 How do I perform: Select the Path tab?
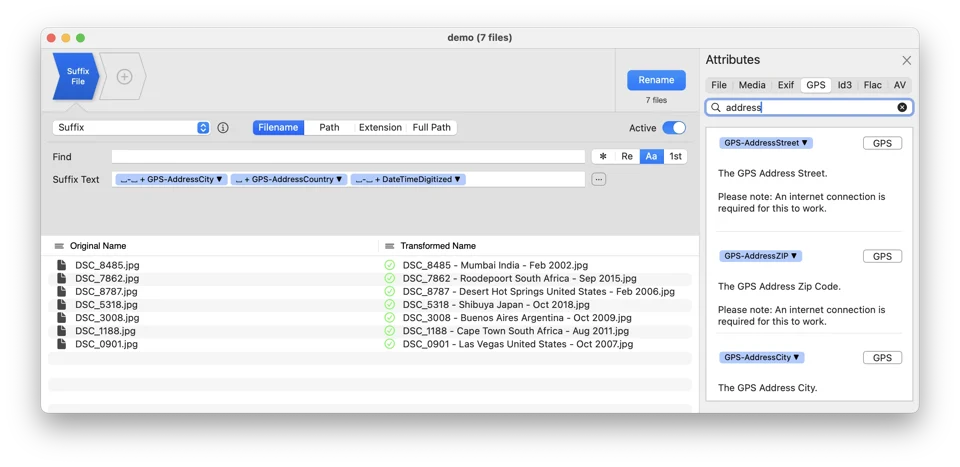point(329,127)
